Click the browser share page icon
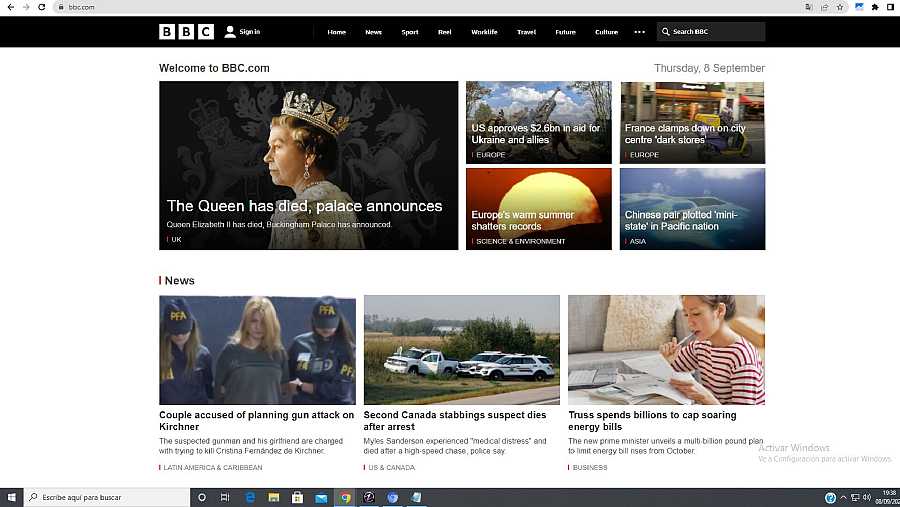This screenshot has width=900, height=507. tap(824, 7)
